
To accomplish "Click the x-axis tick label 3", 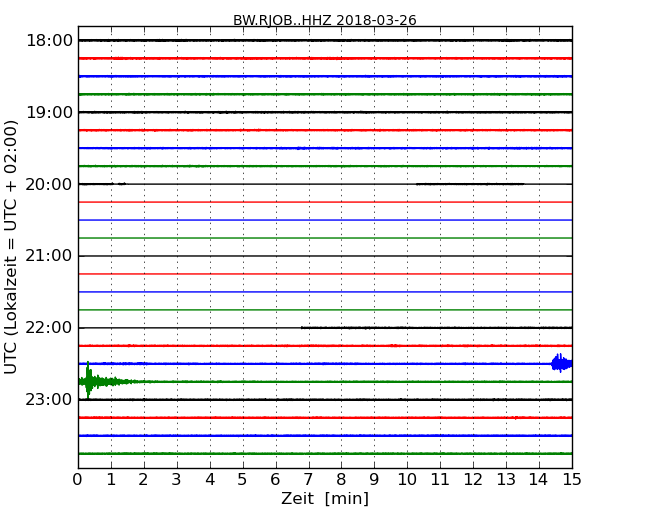I will tap(177, 480).
